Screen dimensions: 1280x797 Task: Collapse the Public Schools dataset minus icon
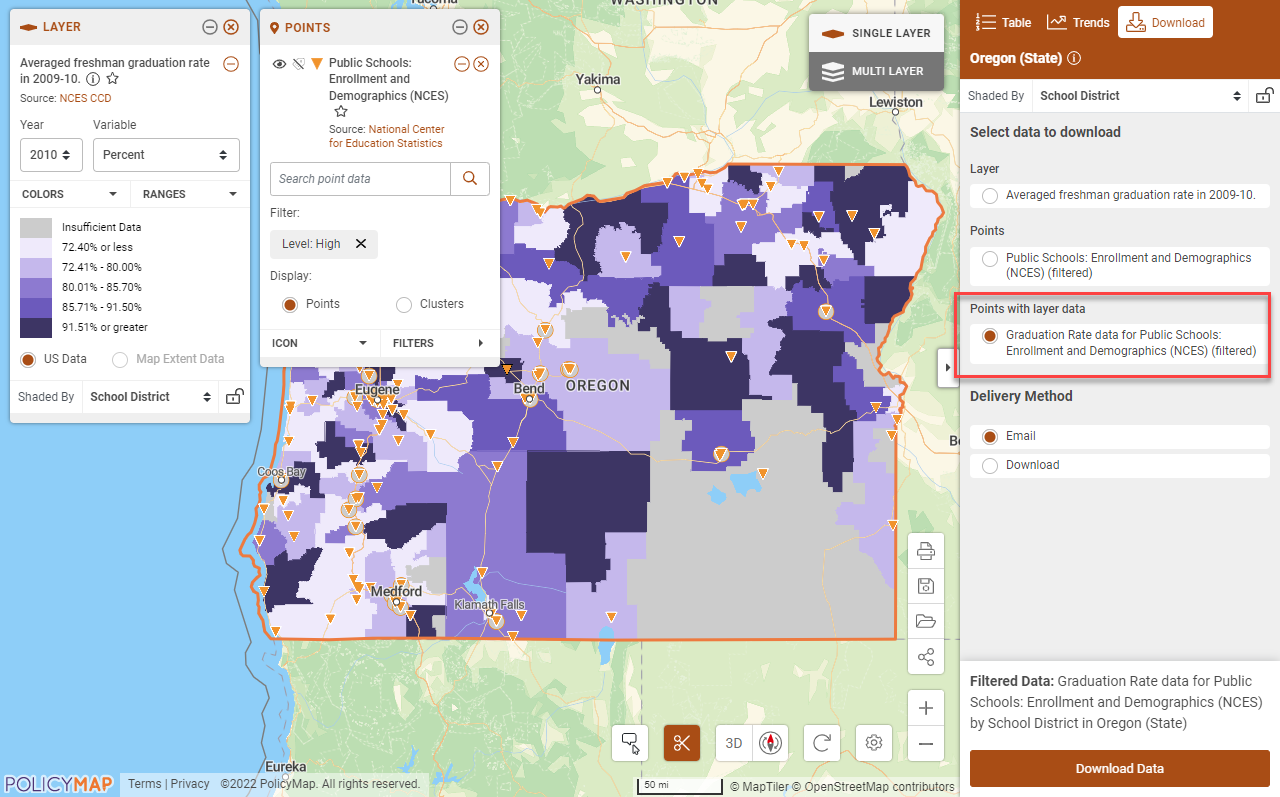pyautogui.click(x=461, y=64)
